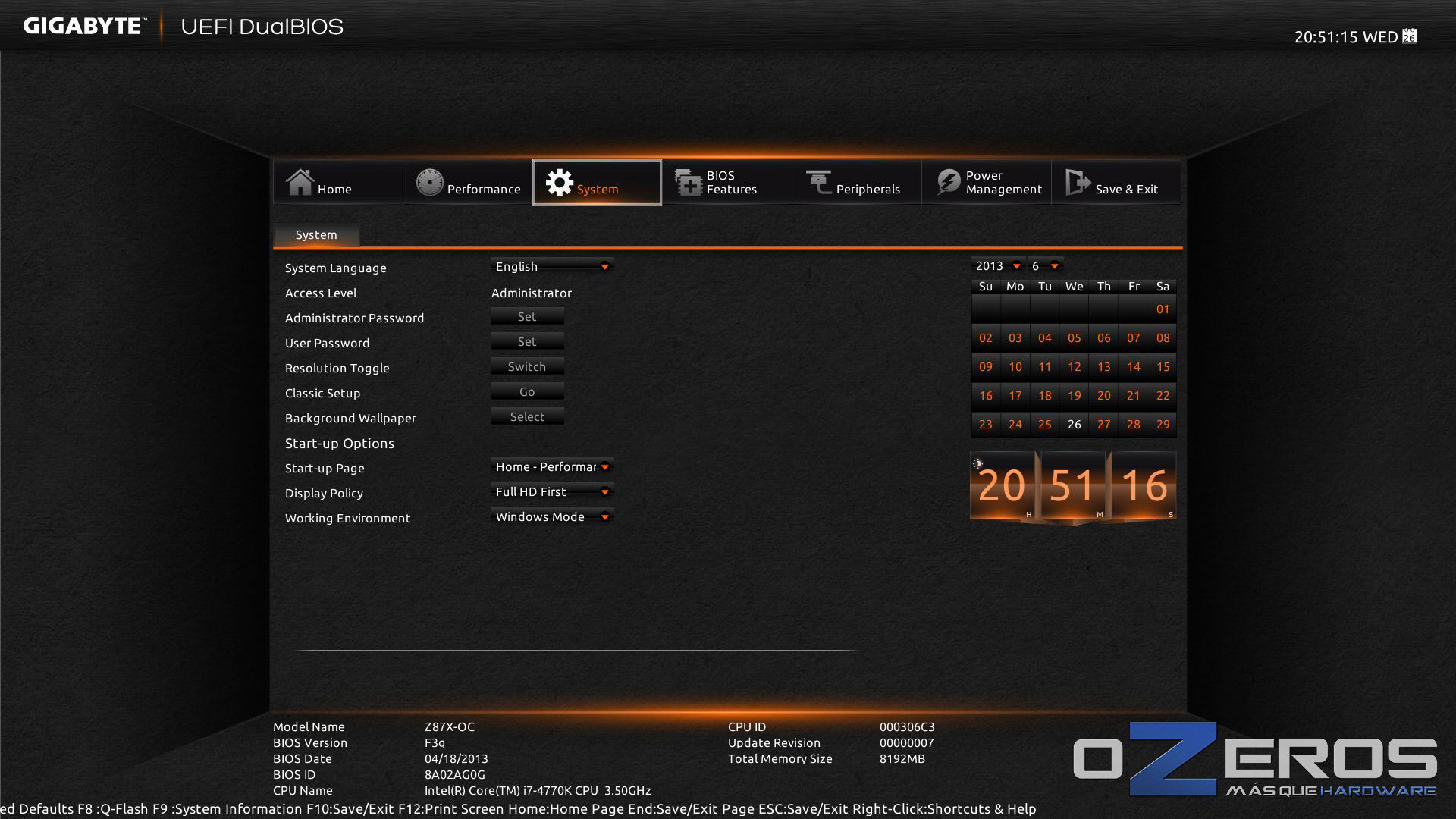The height and width of the screenshot is (819, 1456).
Task: Click the Display Policy label
Action: click(x=324, y=493)
